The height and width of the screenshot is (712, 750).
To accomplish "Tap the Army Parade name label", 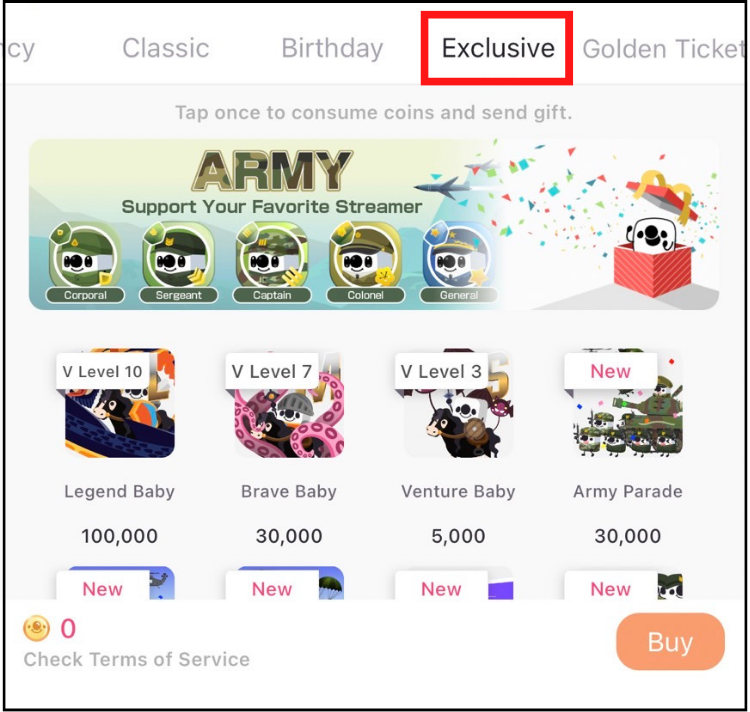I will [627, 492].
